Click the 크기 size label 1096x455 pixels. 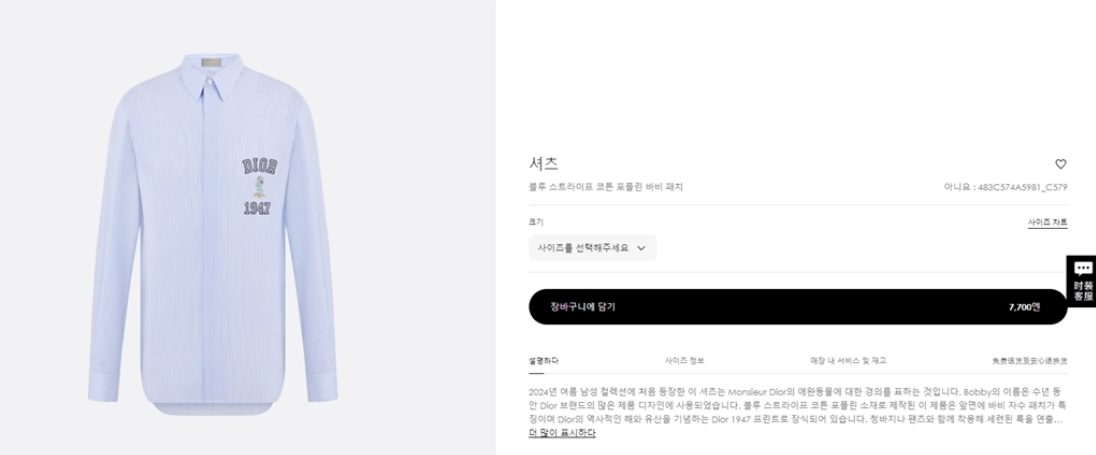click(535, 222)
